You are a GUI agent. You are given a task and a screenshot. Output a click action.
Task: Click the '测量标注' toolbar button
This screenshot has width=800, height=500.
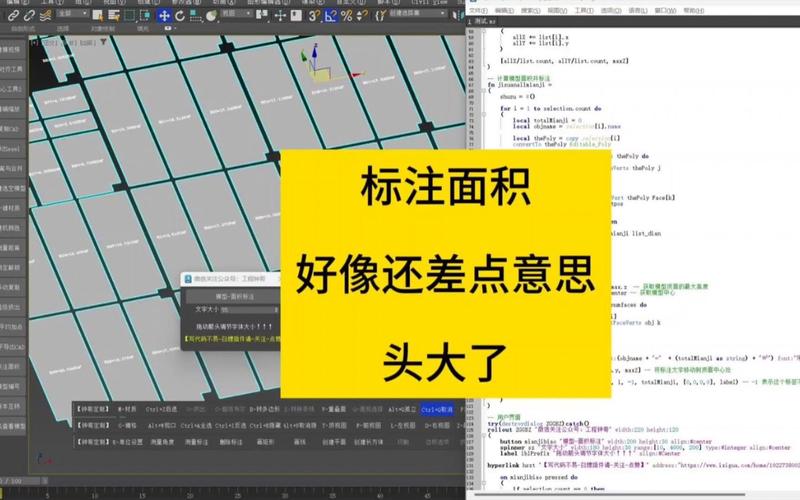point(196,442)
